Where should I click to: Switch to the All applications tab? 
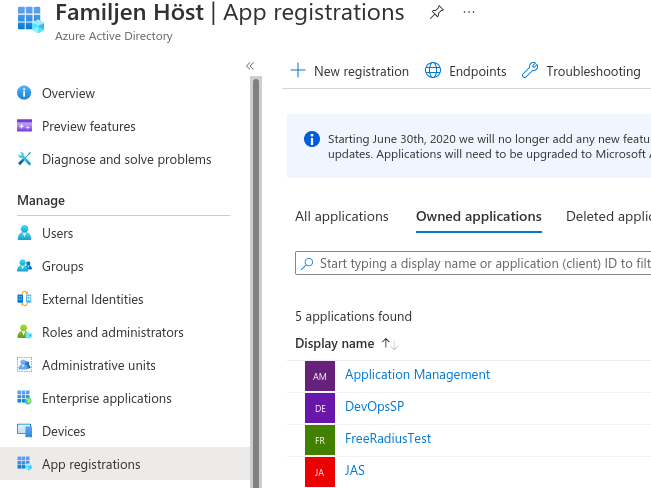(x=342, y=216)
